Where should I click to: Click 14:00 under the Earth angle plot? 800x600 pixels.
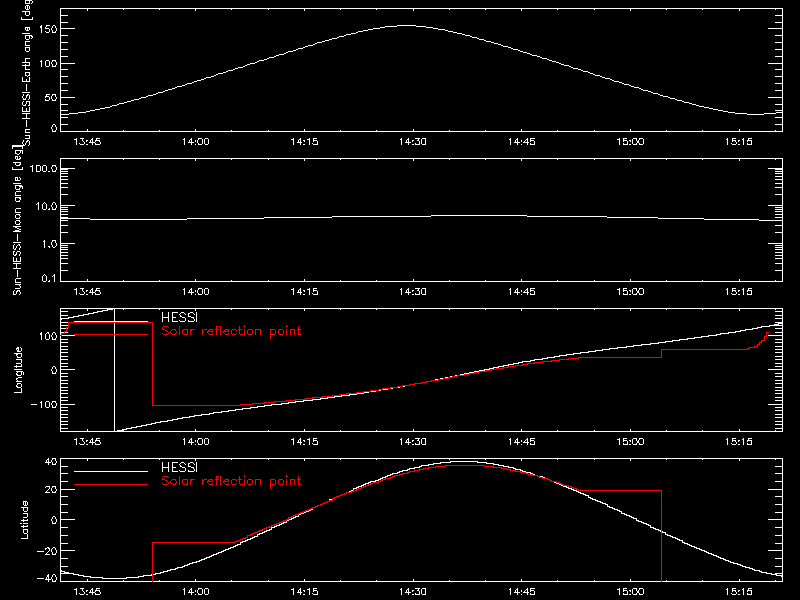pyautogui.click(x=195, y=142)
